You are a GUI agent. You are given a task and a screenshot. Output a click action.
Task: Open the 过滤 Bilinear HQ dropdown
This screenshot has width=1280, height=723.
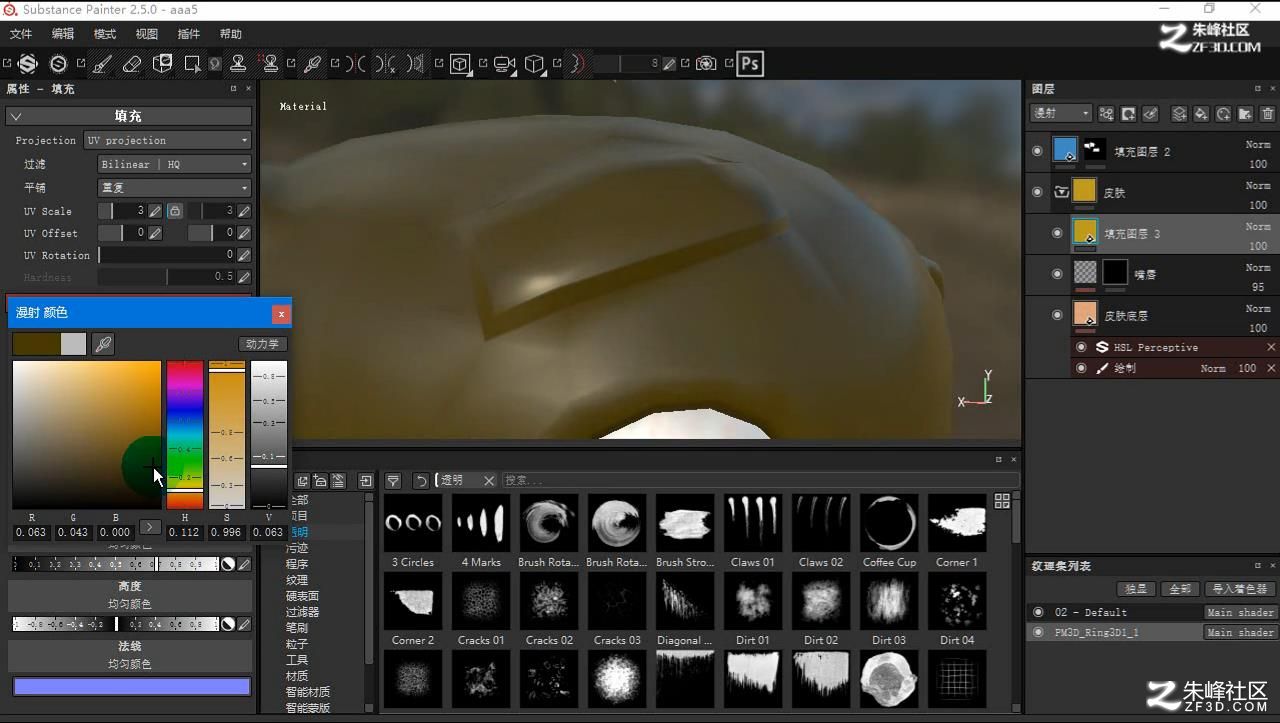[x=174, y=164]
